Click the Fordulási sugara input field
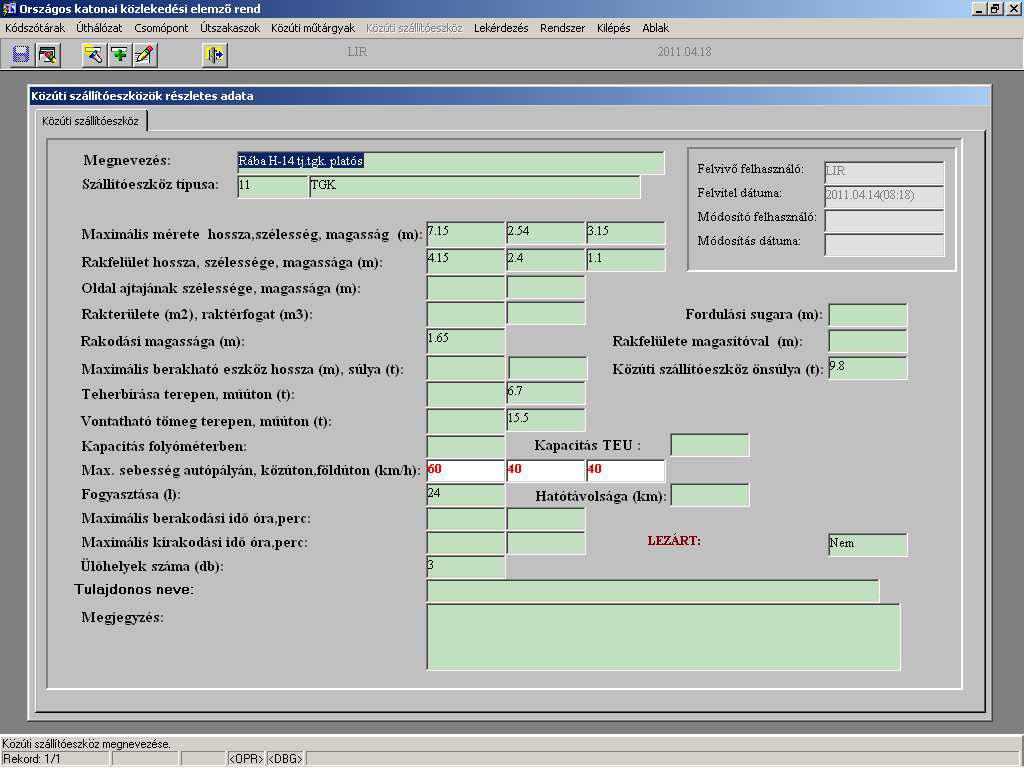The width and height of the screenshot is (1024, 768). (x=868, y=315)
